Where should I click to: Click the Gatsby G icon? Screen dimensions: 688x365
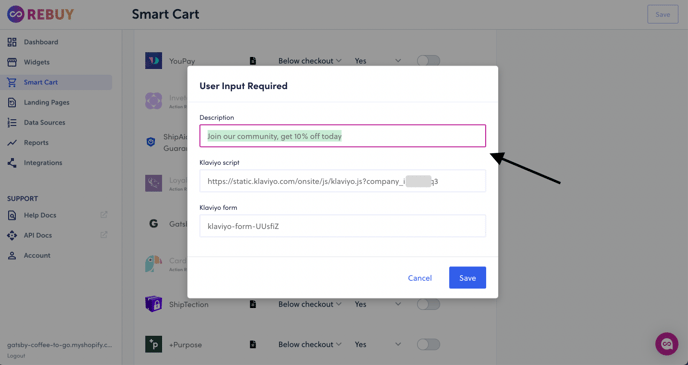[x=154, y=224]
